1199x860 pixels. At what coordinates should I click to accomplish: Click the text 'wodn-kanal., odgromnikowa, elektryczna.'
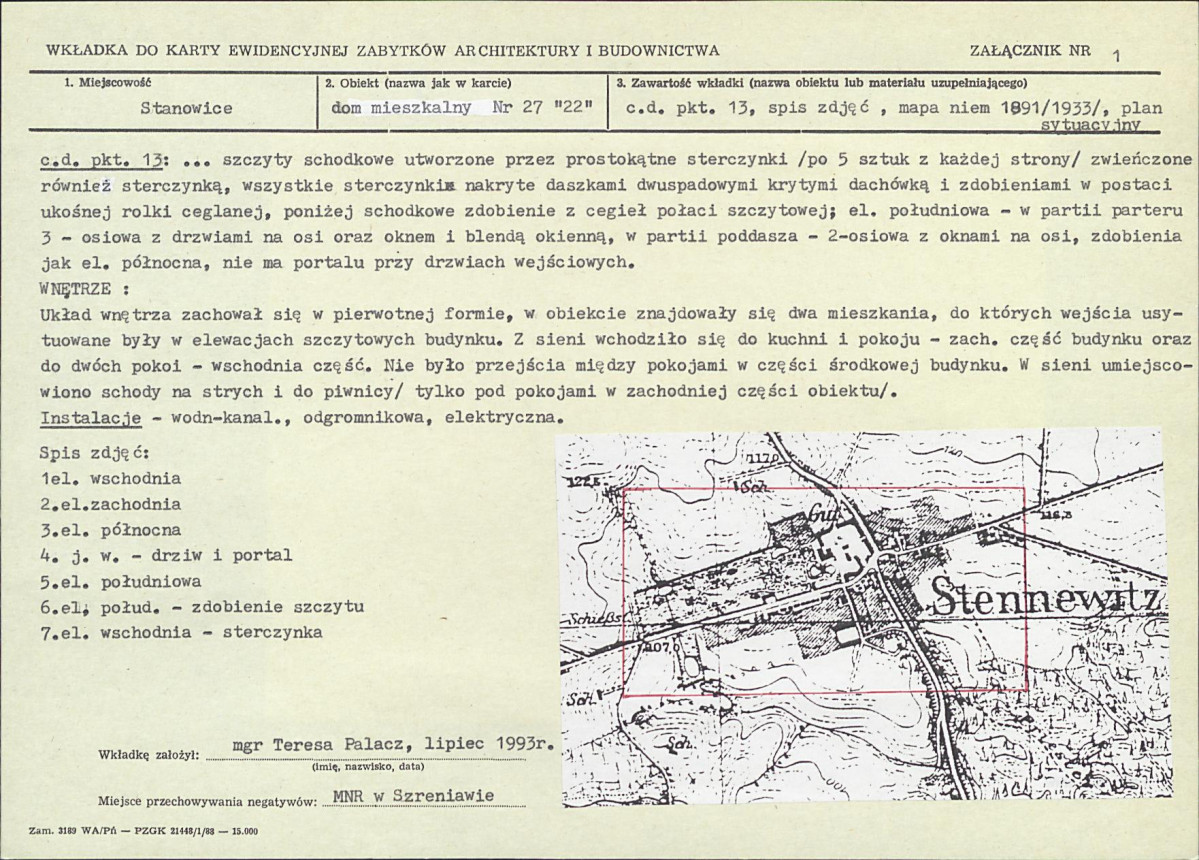[x=368, y=418]
